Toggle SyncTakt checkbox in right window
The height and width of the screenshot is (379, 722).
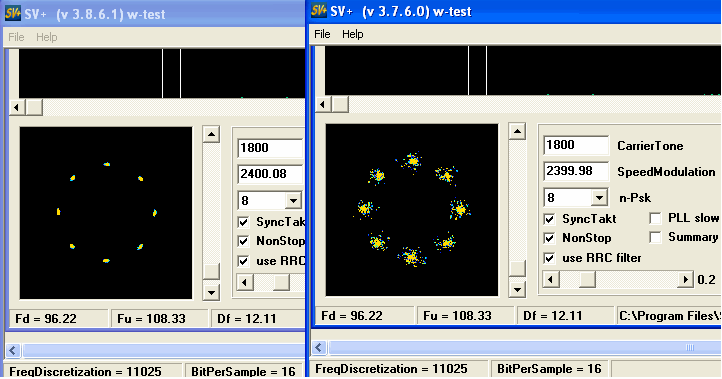point(549,219)
